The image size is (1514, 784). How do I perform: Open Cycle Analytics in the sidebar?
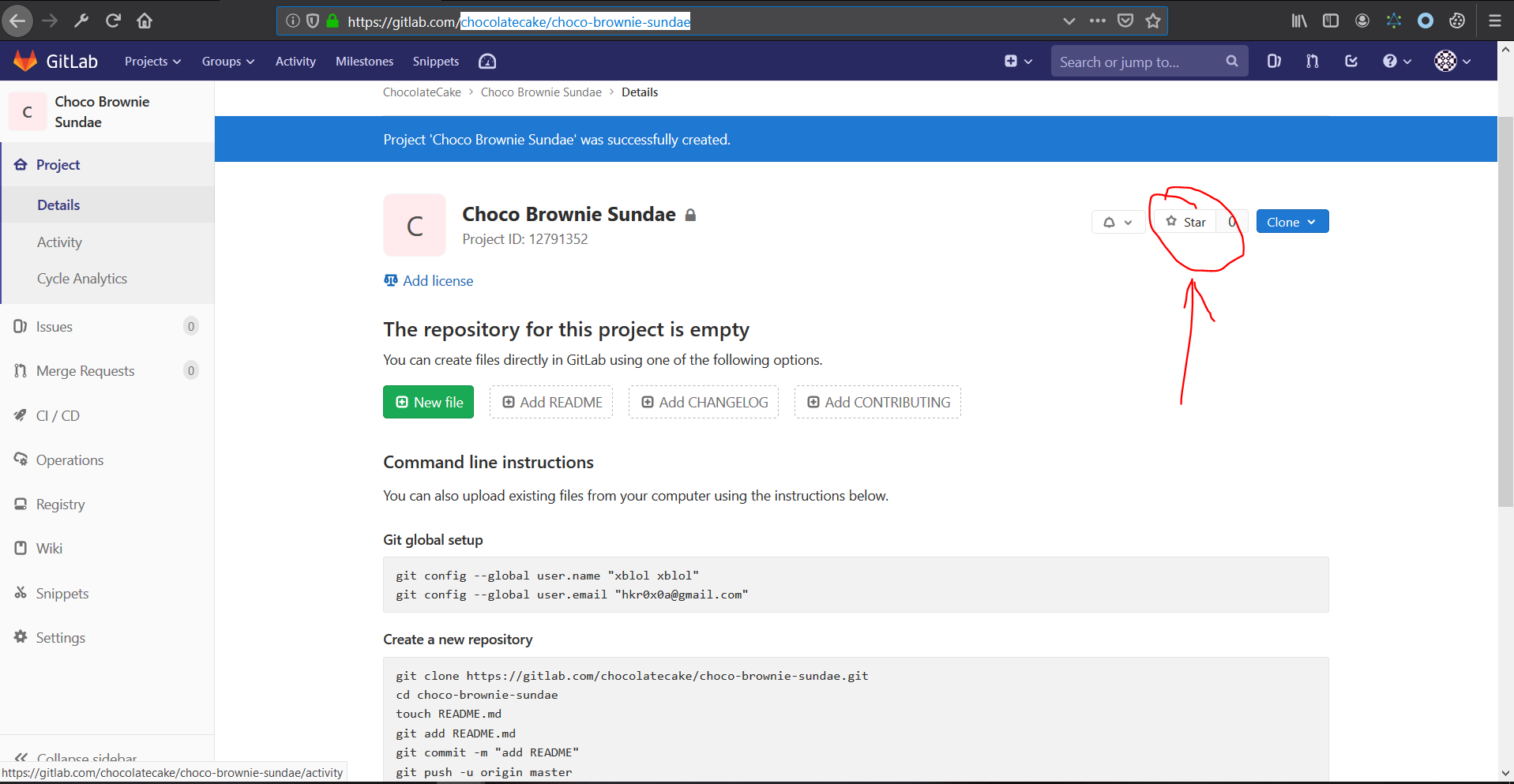tap(82, 279)
